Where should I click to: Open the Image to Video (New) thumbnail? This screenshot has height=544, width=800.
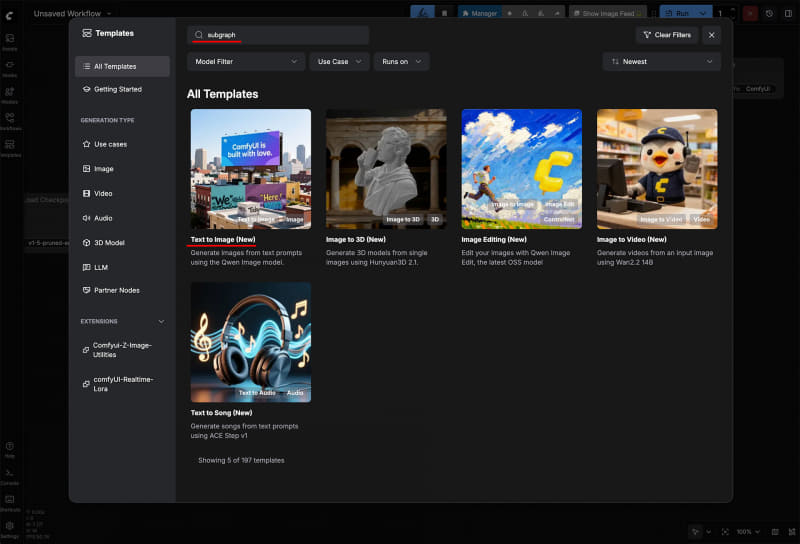point(657,169)
